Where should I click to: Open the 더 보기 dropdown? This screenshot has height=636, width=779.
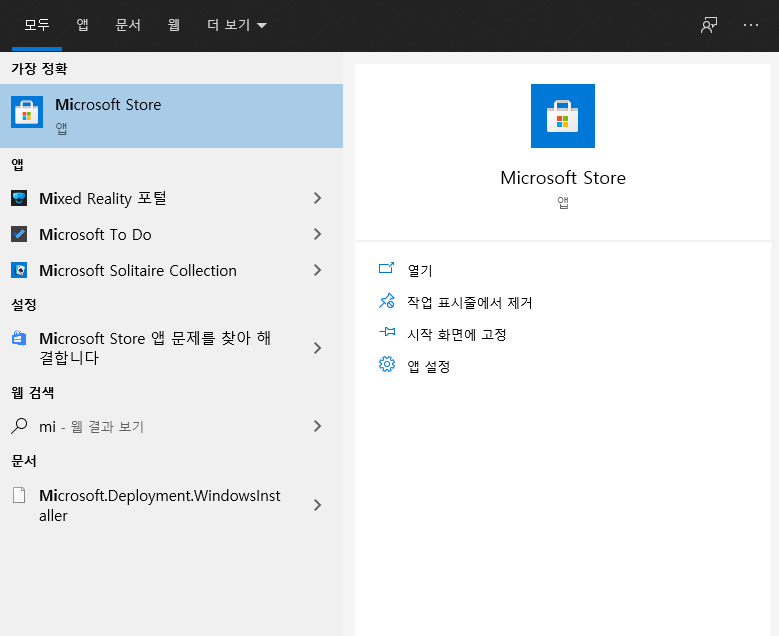tap(237, 25)
